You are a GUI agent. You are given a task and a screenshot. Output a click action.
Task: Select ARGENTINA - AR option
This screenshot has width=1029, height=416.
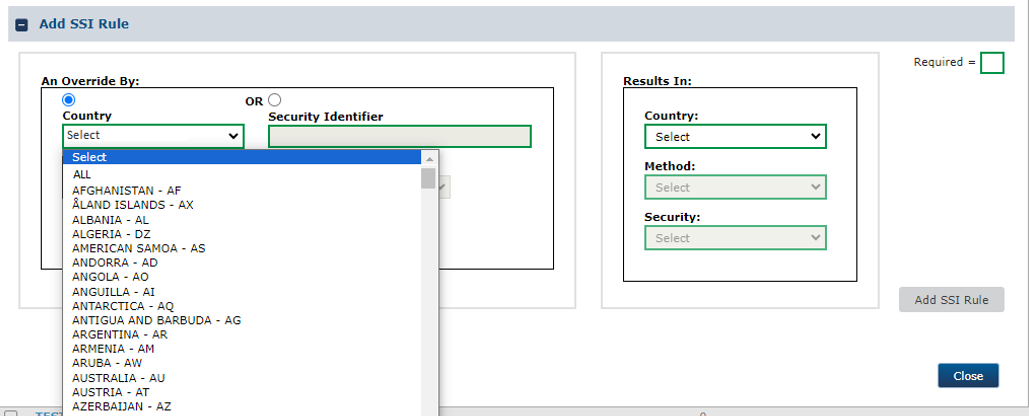(x=119, y=335)
